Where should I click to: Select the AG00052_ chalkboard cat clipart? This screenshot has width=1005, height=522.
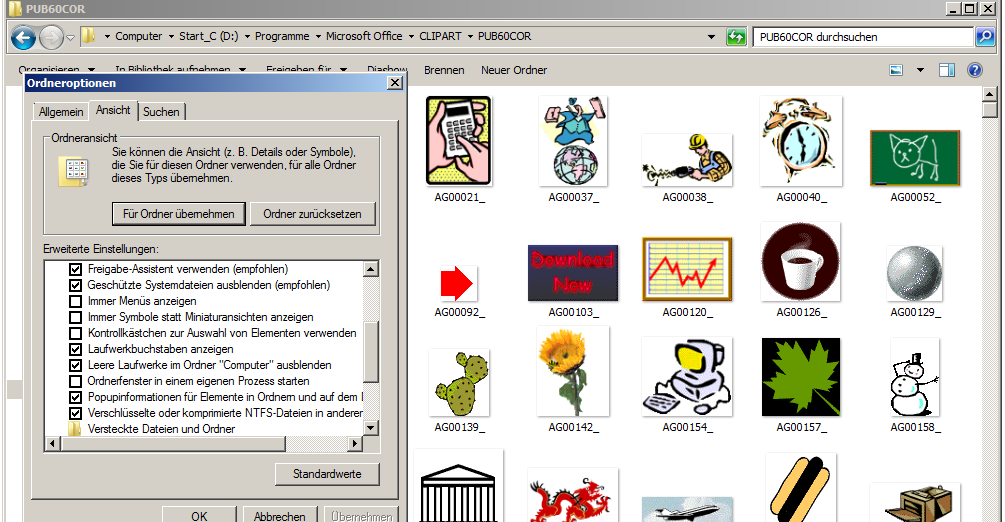(x=915, y=158)
